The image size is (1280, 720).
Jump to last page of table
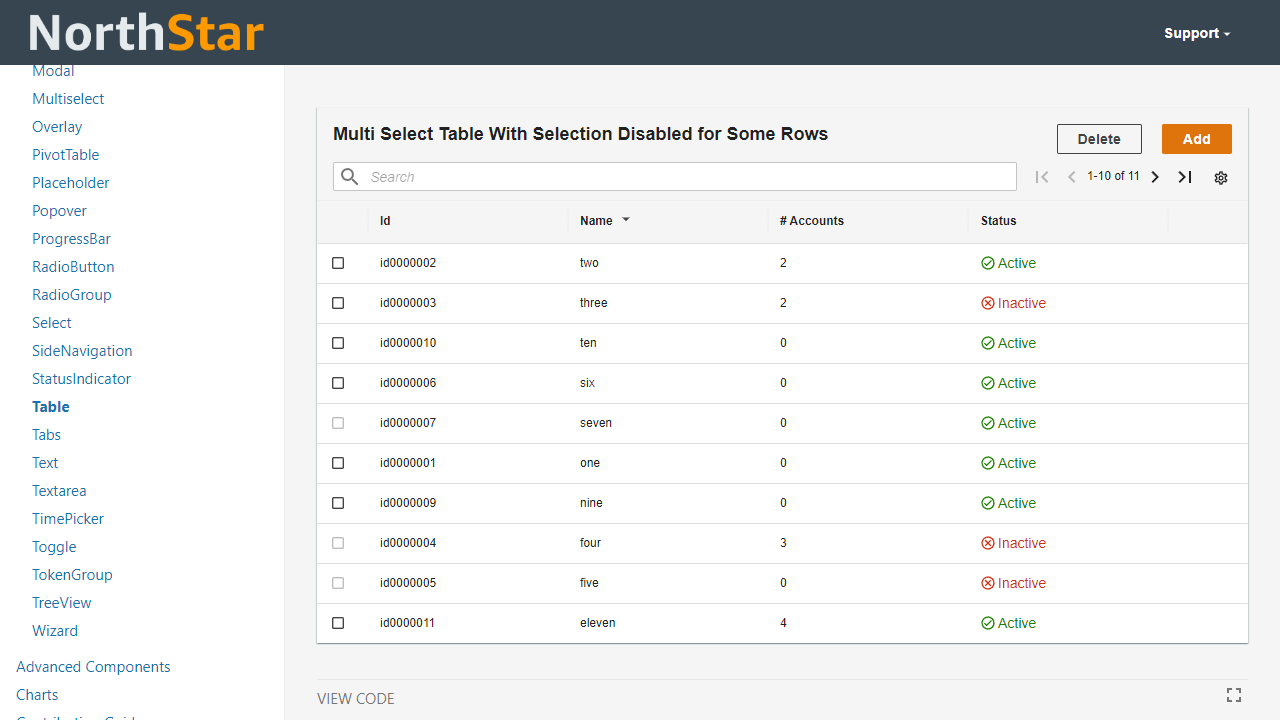point(1185,177)
